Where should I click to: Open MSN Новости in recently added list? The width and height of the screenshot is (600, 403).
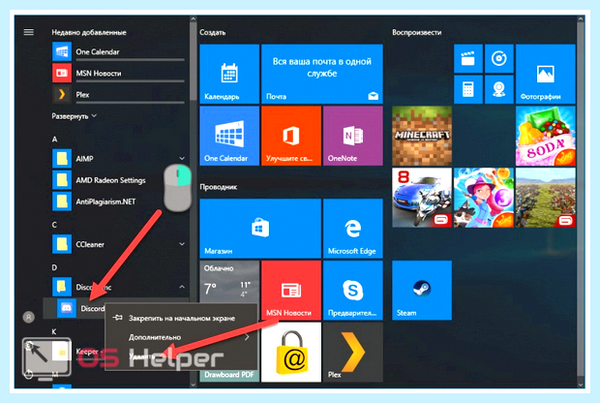pos(119,73)
